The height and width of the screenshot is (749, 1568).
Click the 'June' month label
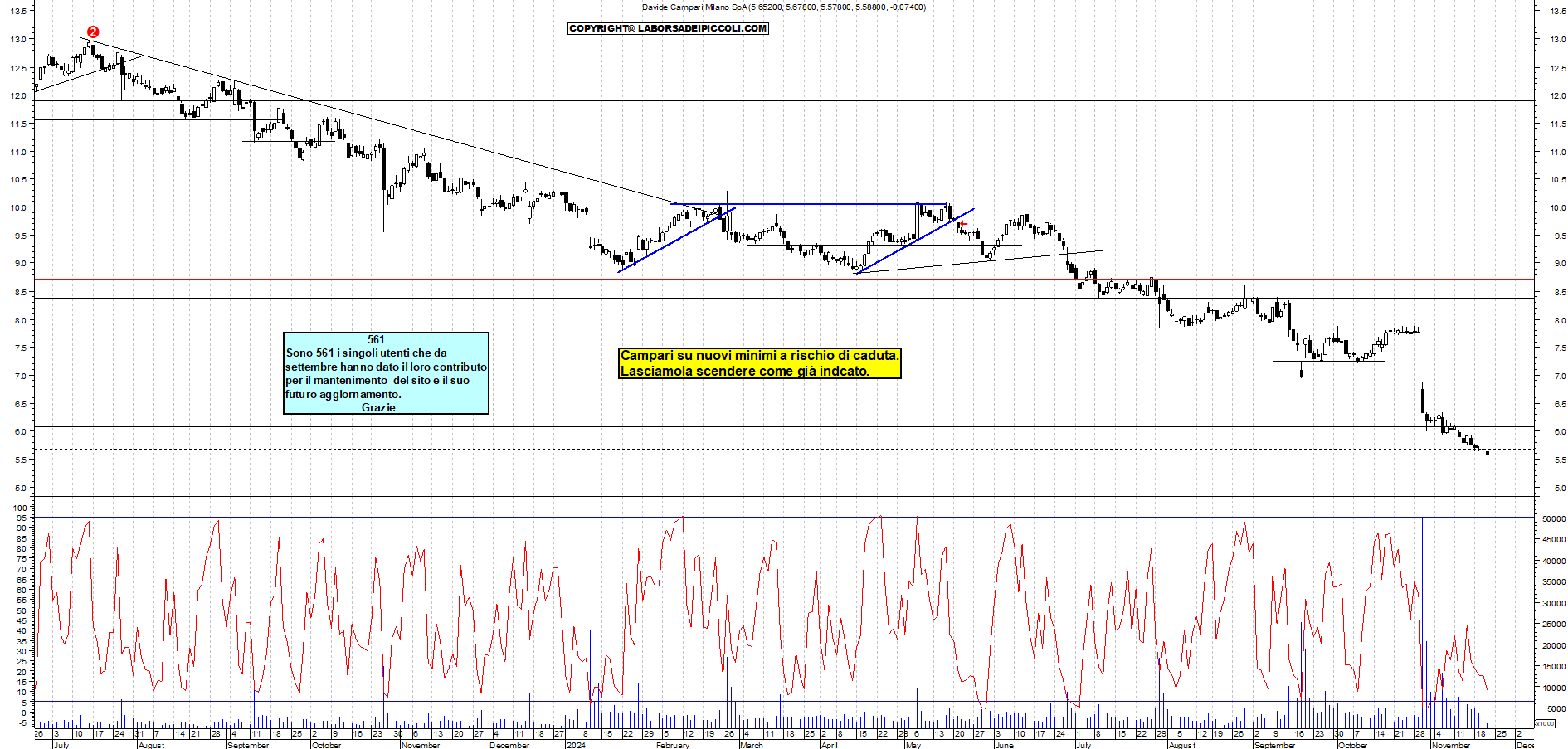[x=1004, y=745]
